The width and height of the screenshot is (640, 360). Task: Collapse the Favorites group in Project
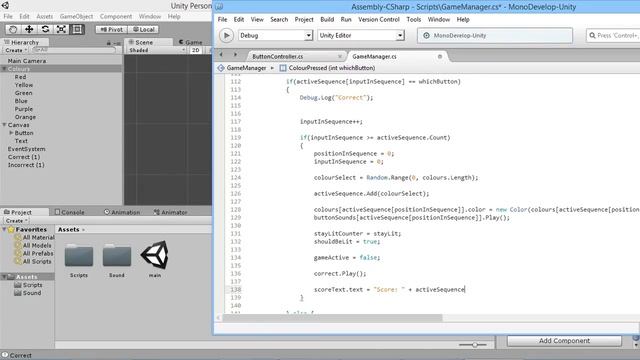click(4, 229)
